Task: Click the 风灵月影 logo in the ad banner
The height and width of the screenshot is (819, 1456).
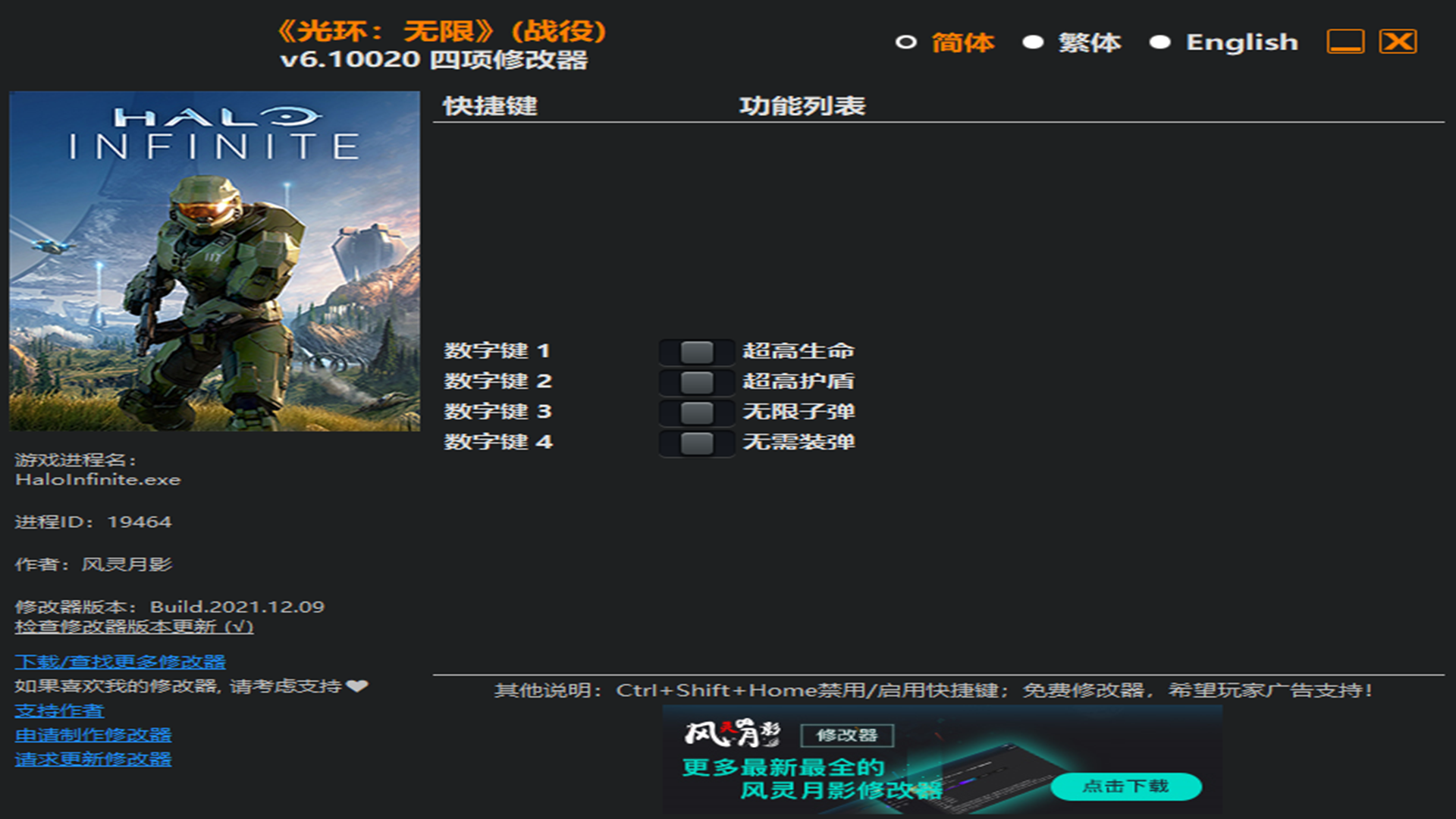Action: tap(732, 734)
